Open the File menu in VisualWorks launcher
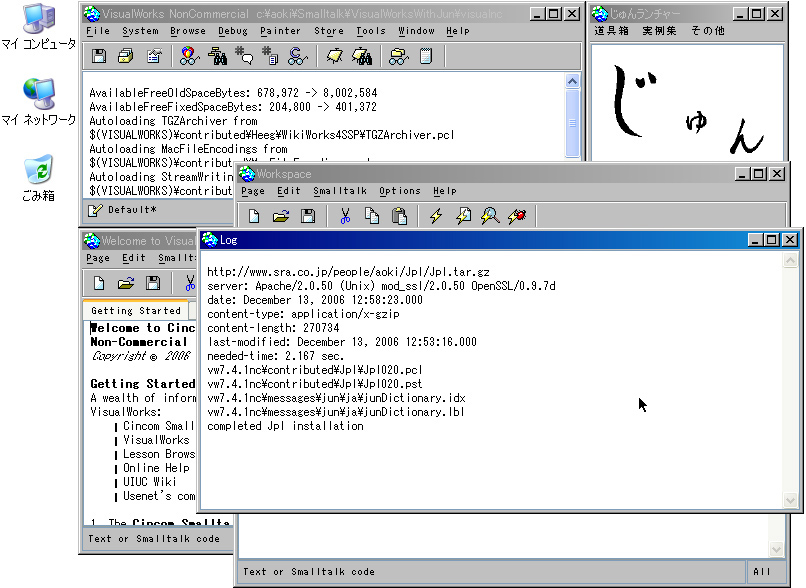Viewport: 806px width, 588px height. click(98, 31)
